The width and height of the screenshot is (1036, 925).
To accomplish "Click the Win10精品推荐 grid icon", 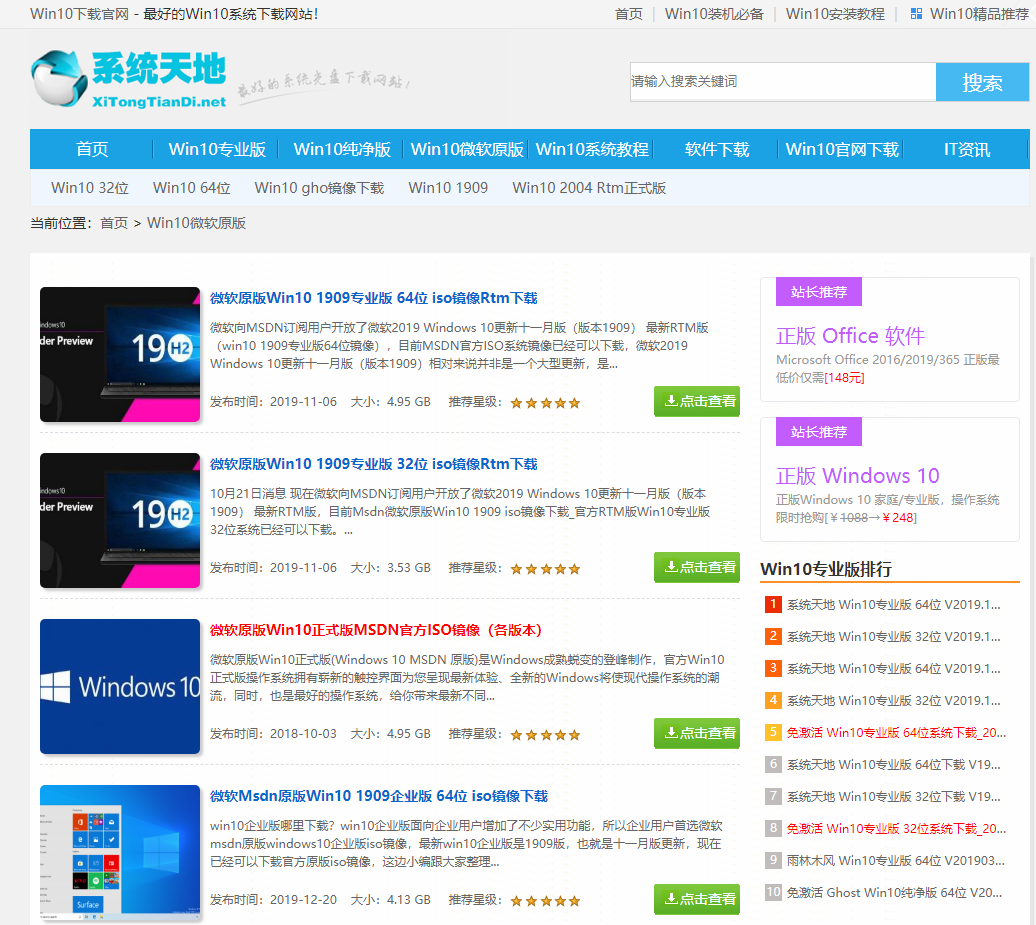I will 916,14.
